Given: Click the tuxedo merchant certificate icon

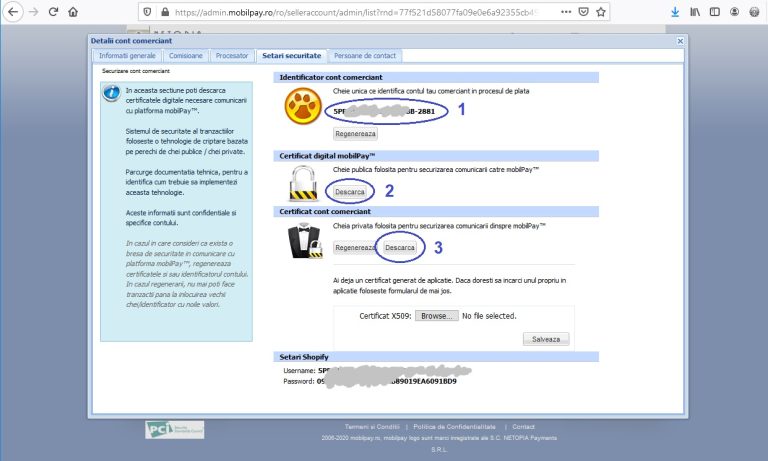Looking at the screenshot, I should pos(305,241).
